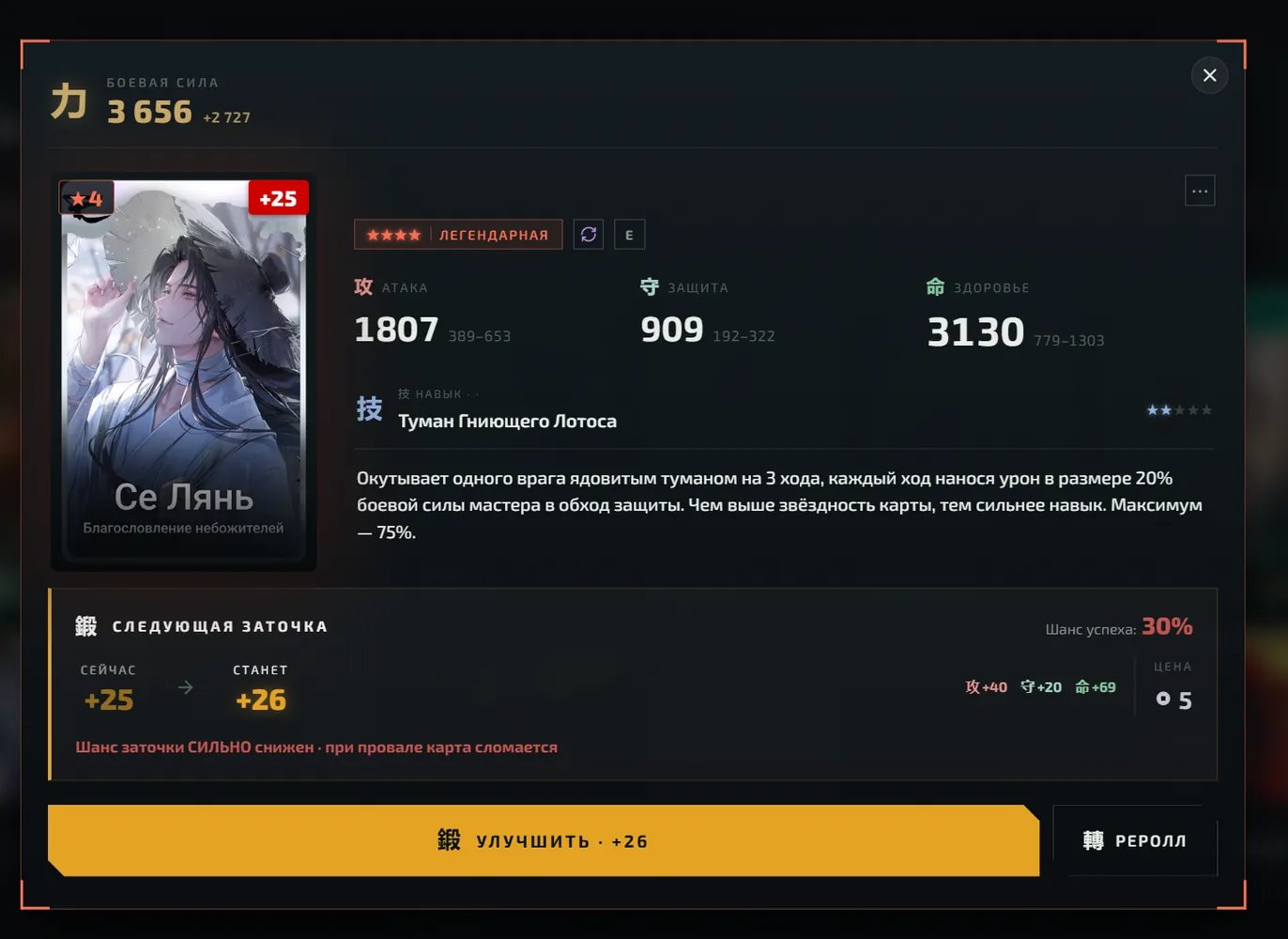Click the СЛЕДУЮЩАЯ ЗАТОЧКА heading
This screenshot has height=939, width=1288.
[x=220, y=626]
